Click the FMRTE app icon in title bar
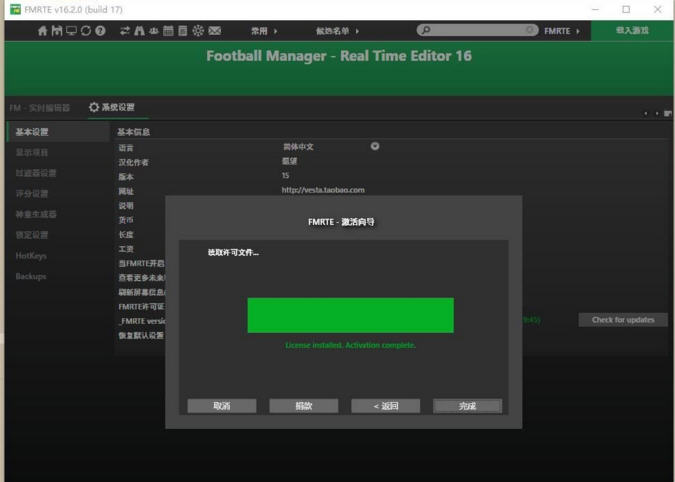675x482 pixels. [x=15, y=9]
